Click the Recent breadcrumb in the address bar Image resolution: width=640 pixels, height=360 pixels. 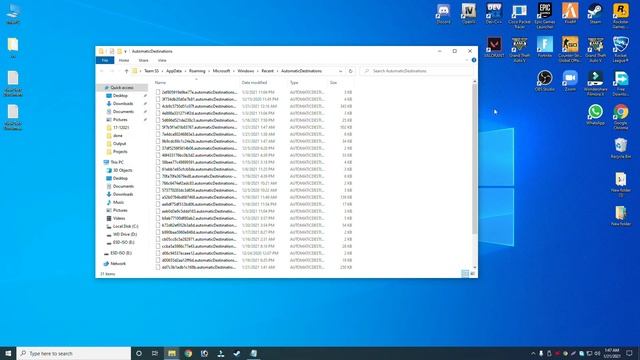(x=267, y=71)
